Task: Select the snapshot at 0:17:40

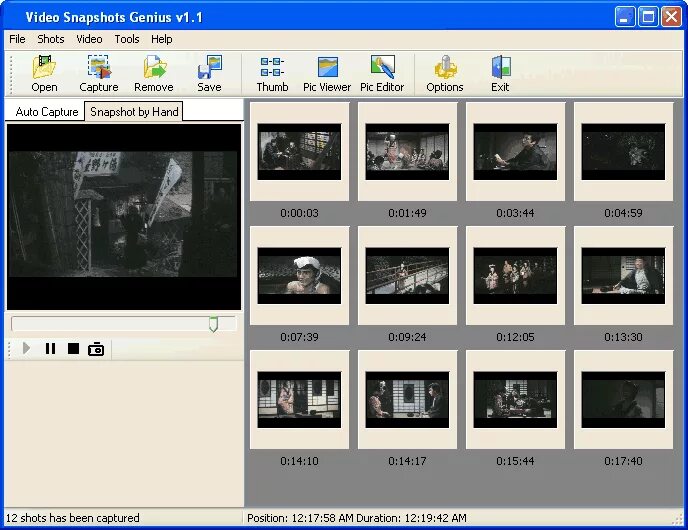Action: [x=623, y=400]
